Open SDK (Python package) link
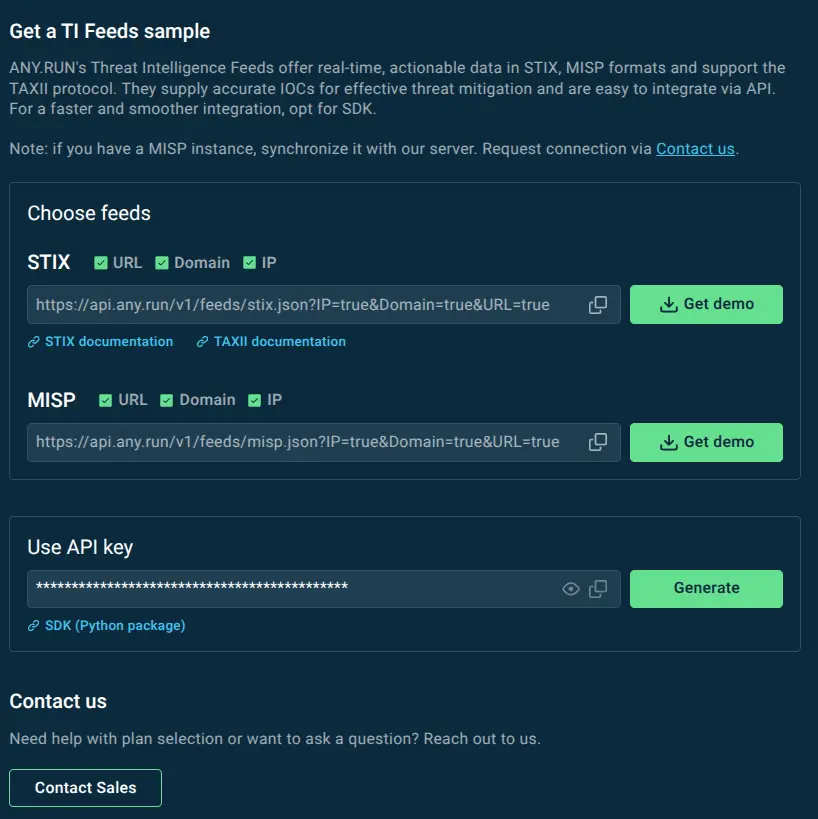Screen dimensions: 818x819 [115, 625]
